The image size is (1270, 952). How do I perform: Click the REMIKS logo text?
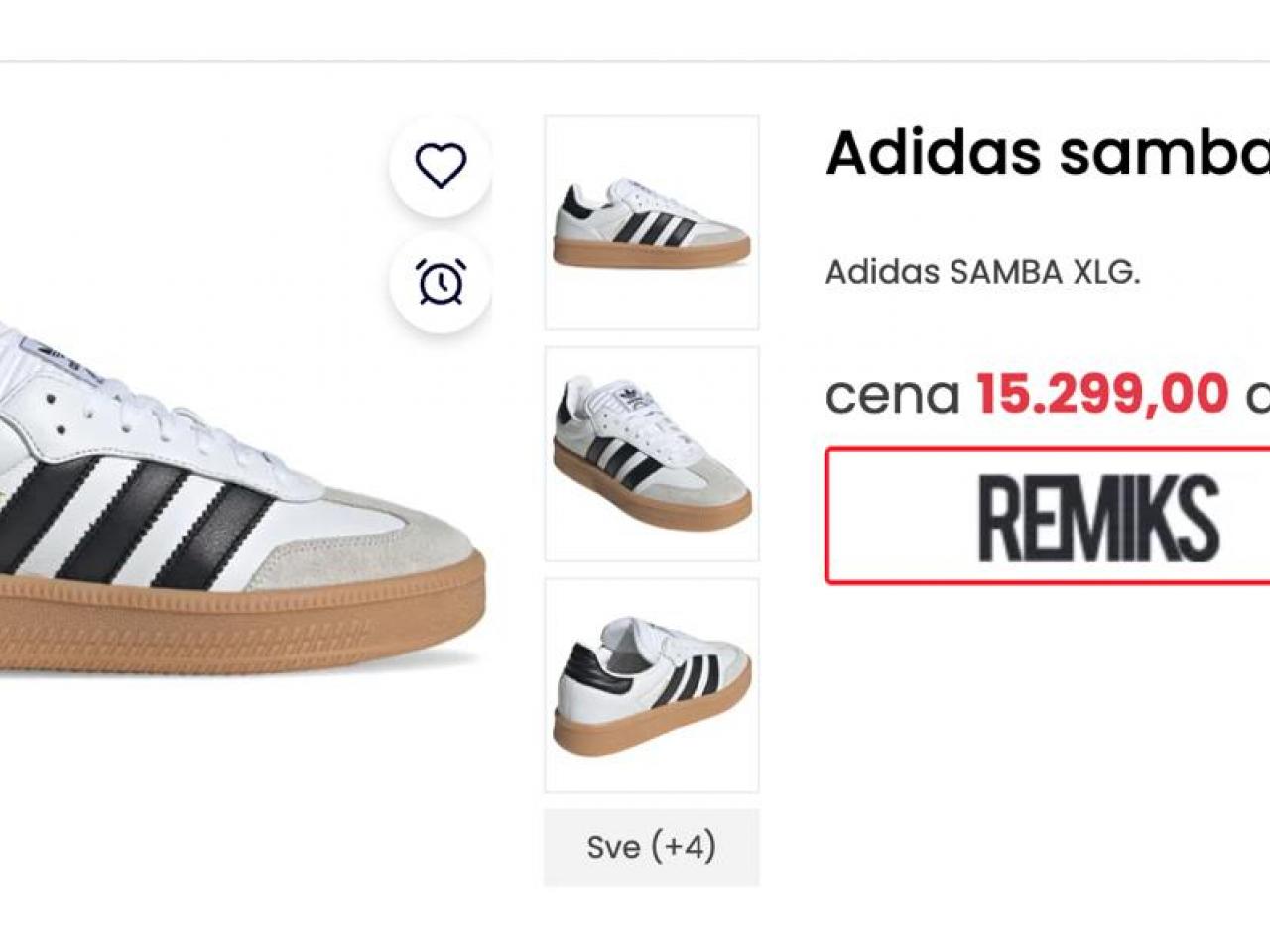pyautogui.click(x=1098, y=517)
